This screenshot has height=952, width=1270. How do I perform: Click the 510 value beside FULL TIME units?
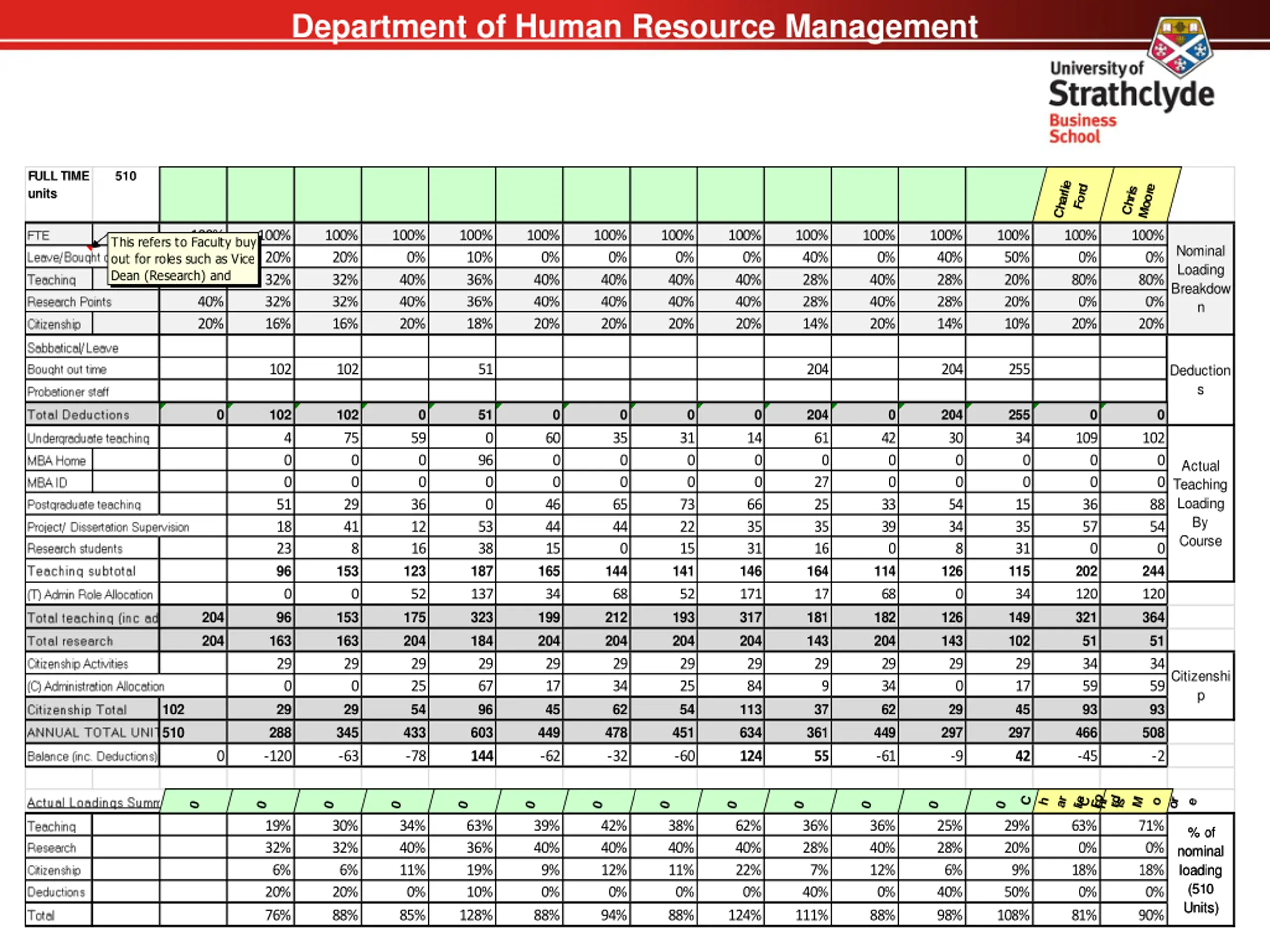click(125, 176)
